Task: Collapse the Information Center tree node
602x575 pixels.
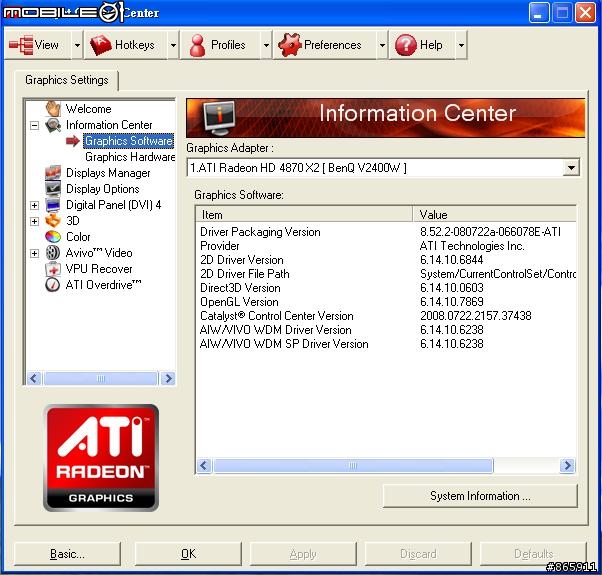Action: coord(35,126)
